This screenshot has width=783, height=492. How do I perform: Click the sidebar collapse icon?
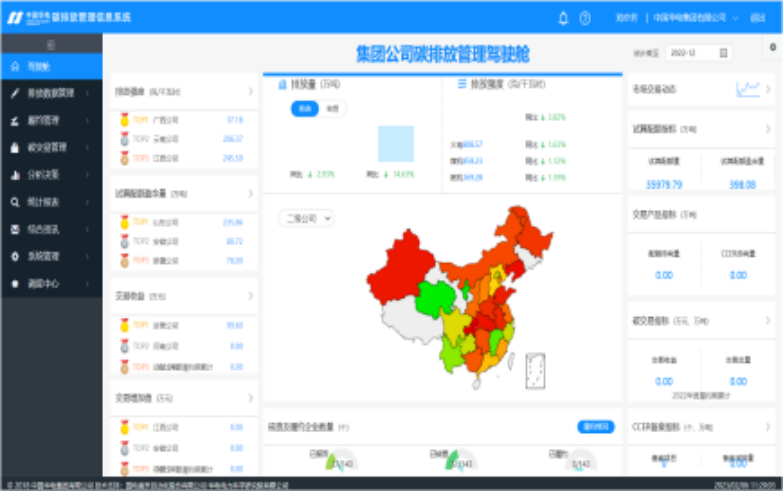point(51,45)
